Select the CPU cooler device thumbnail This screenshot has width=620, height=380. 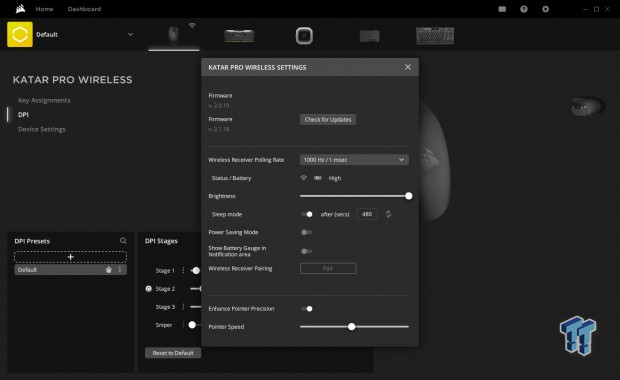pos(304,36)
